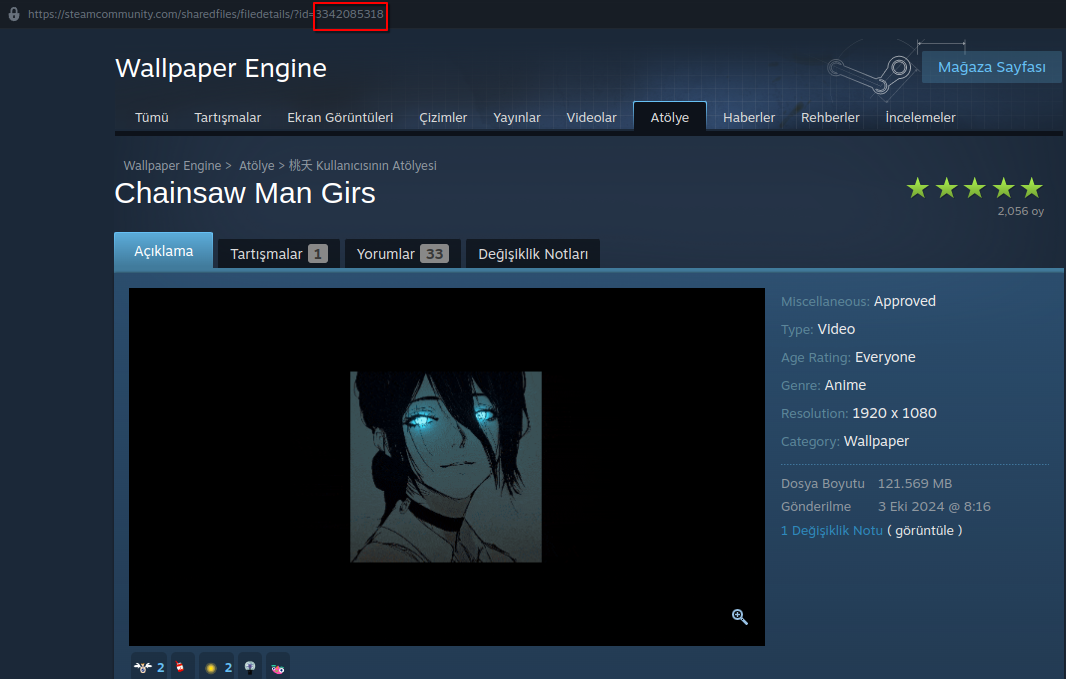1066x679 pixels.
Task: Click the glowing yellow sun award icon
Action: [211, 668]
